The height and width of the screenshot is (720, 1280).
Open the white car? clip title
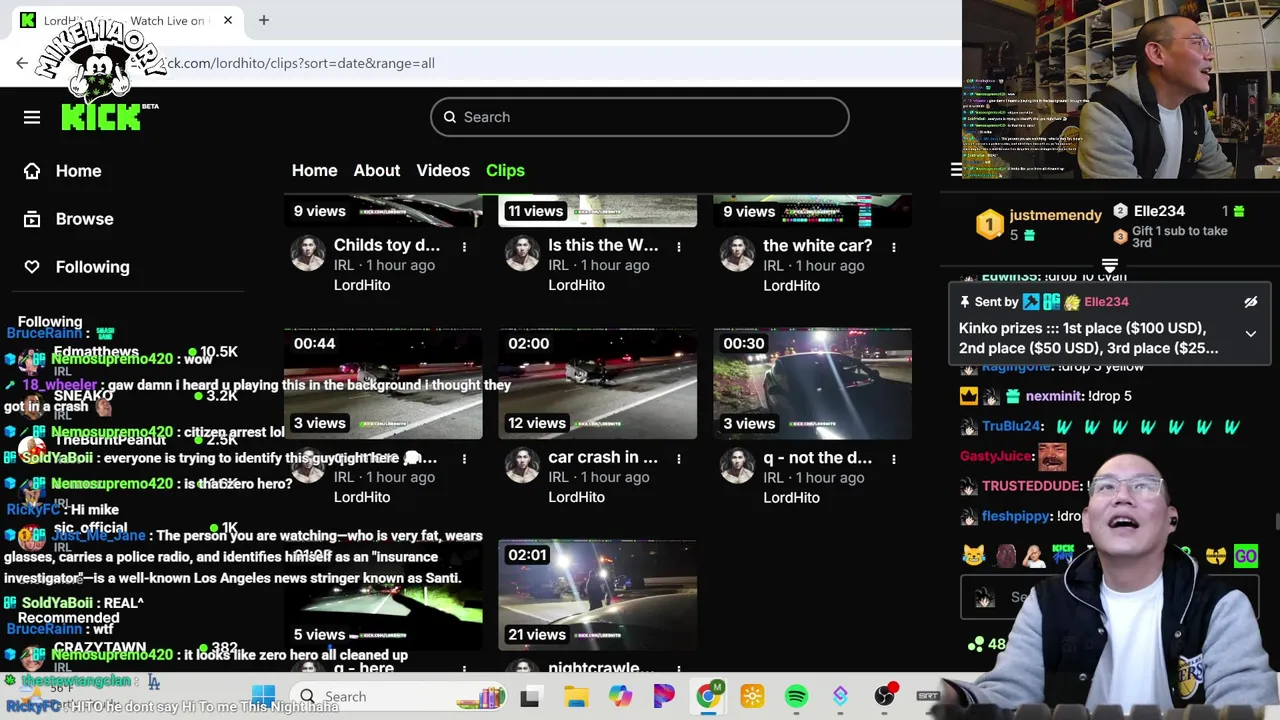coord(817,245)
